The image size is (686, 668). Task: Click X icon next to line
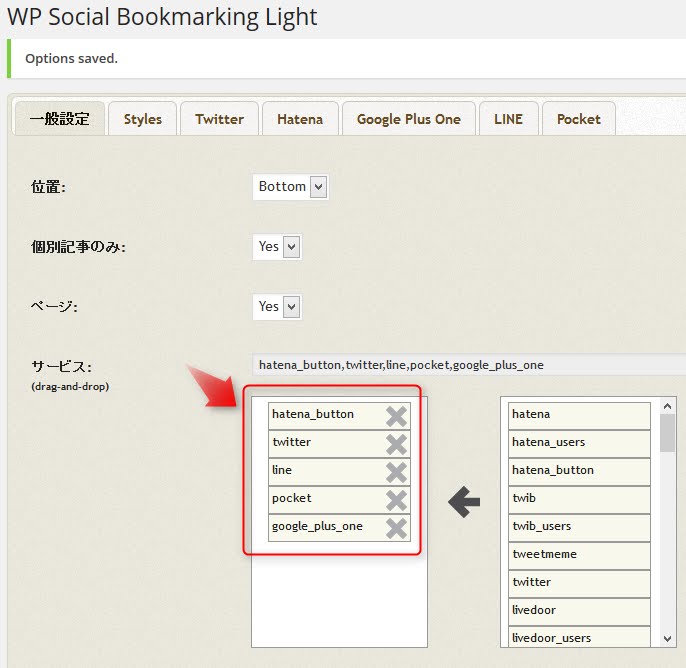396,472
